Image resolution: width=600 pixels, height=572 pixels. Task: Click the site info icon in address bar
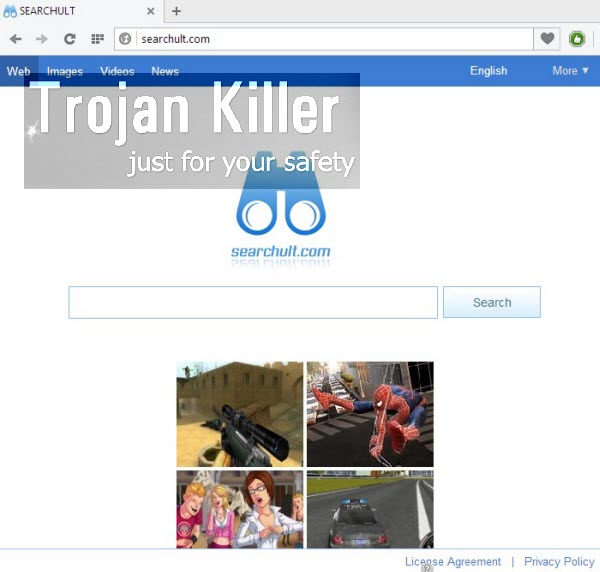125,39
